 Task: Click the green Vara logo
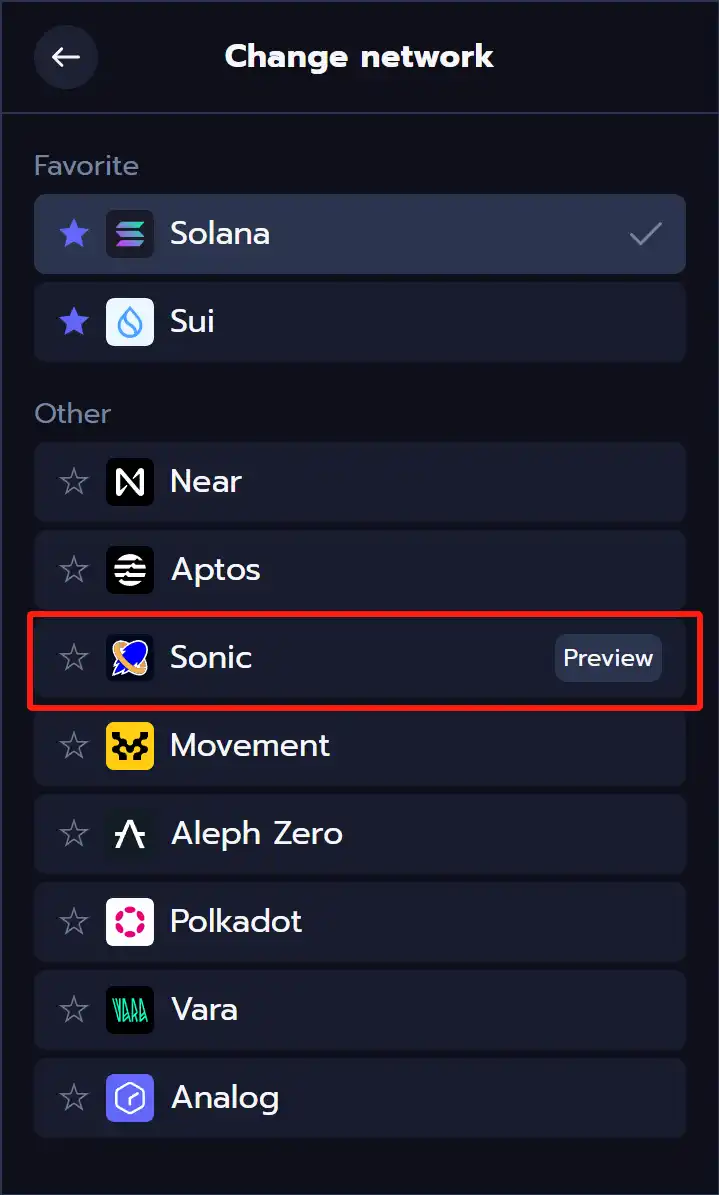130,1010
